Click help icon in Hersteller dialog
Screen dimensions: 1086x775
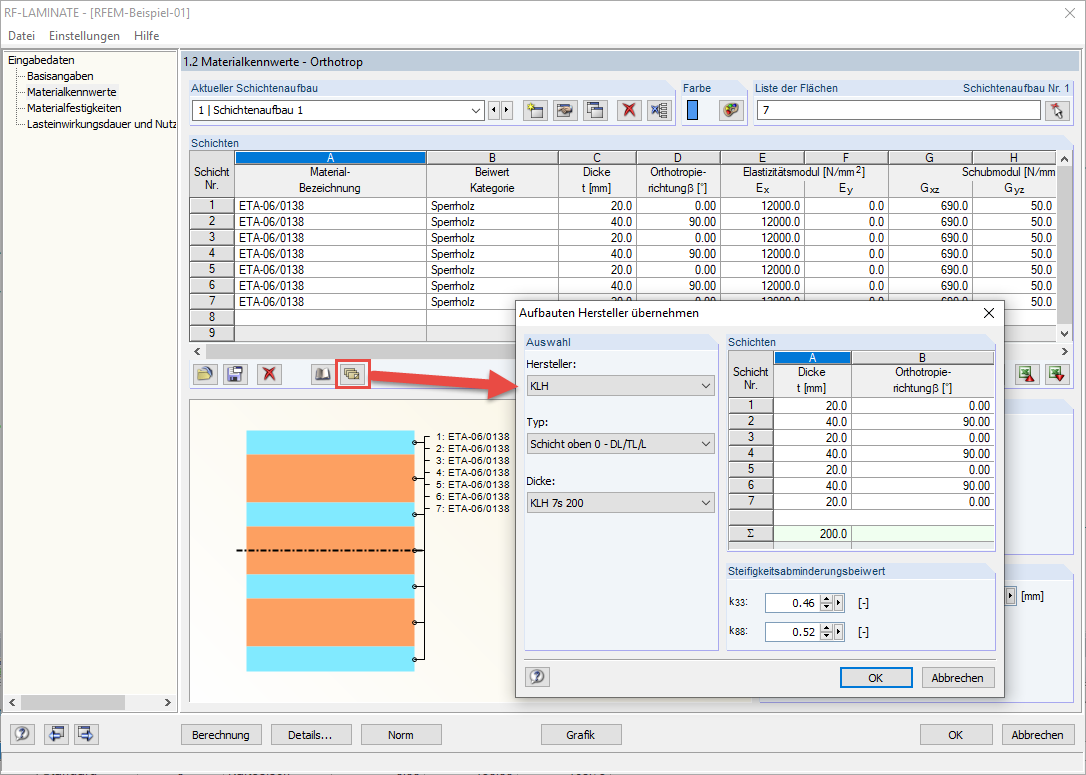click(x=537, y=677)
